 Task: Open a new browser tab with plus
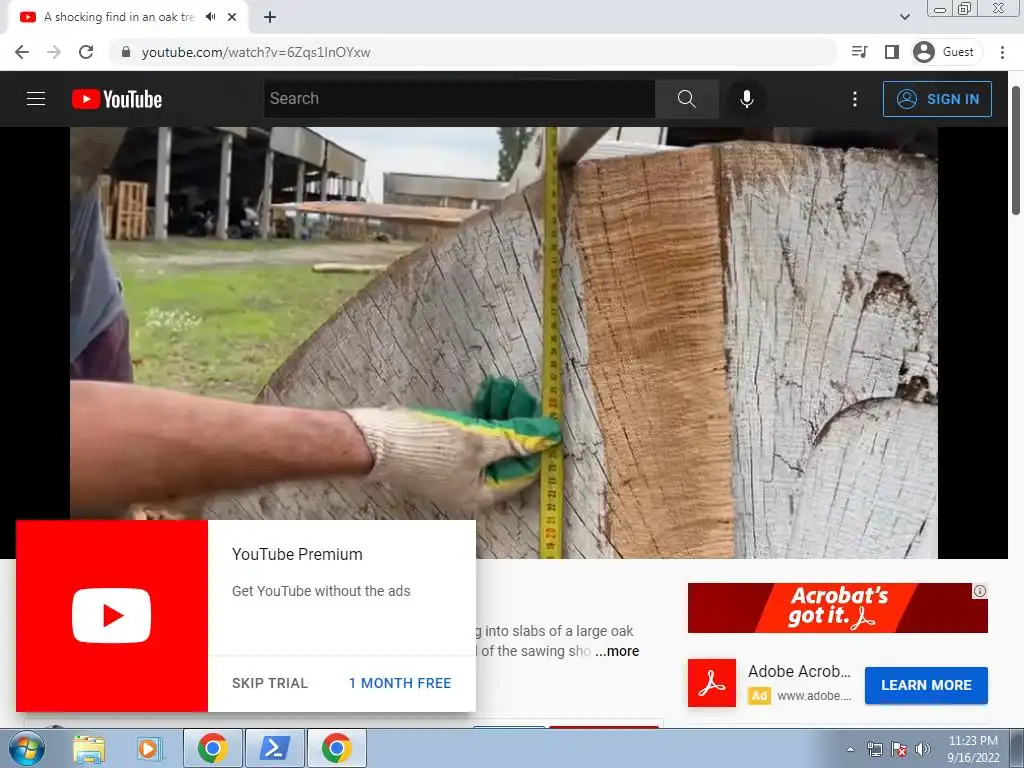click(270, 17)
